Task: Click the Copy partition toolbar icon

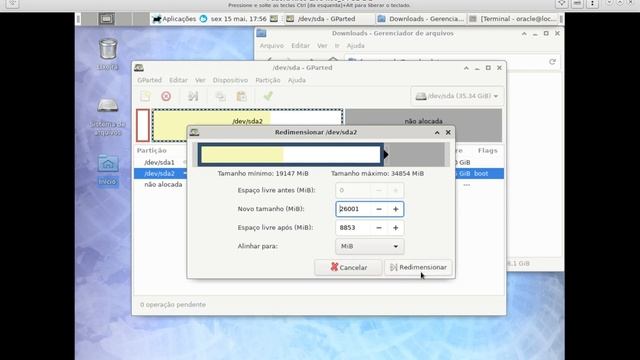Action: tap(220, 96)
